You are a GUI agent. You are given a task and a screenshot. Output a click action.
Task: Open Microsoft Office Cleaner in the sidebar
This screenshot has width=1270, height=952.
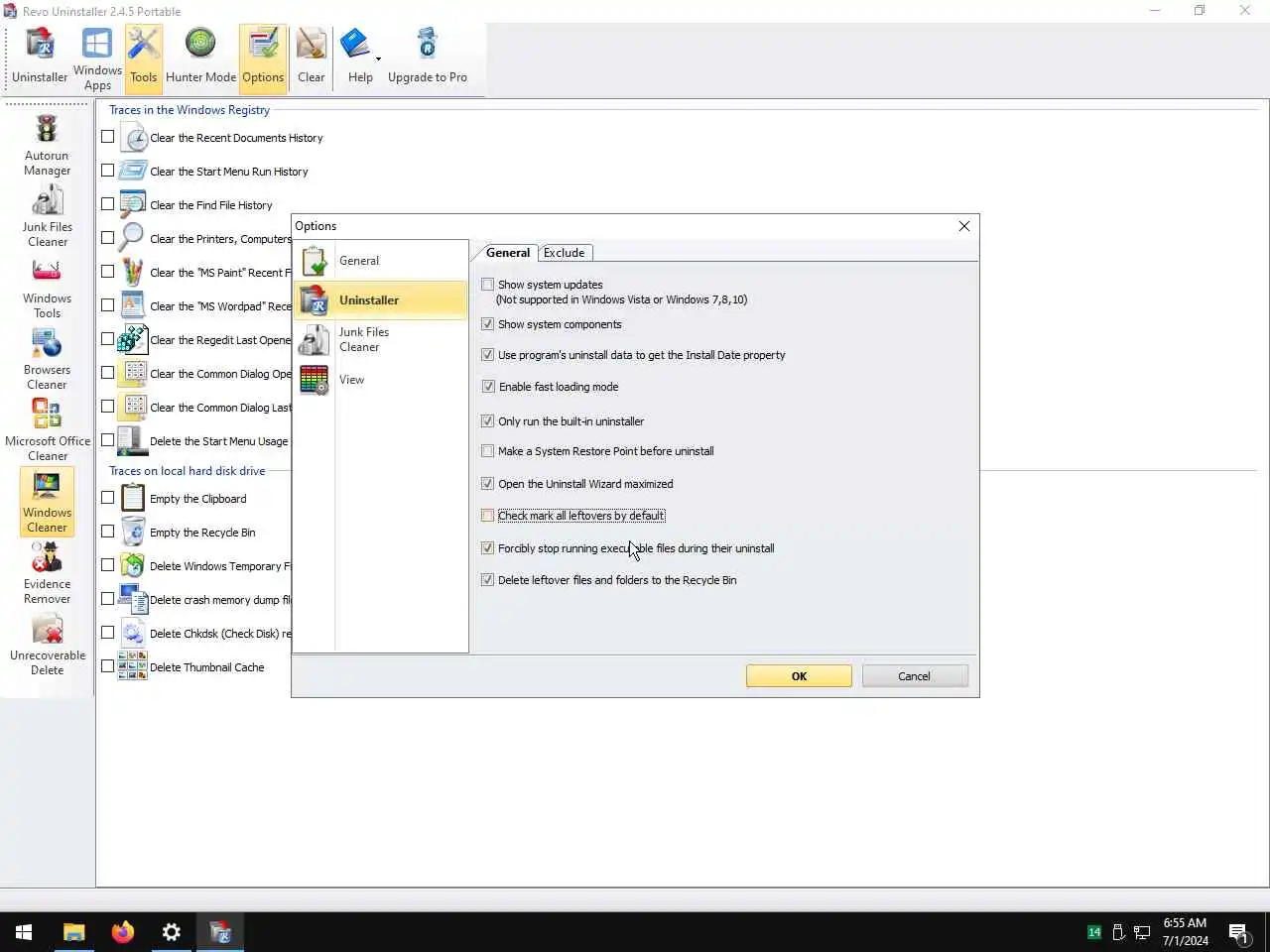tap(47, 431)
